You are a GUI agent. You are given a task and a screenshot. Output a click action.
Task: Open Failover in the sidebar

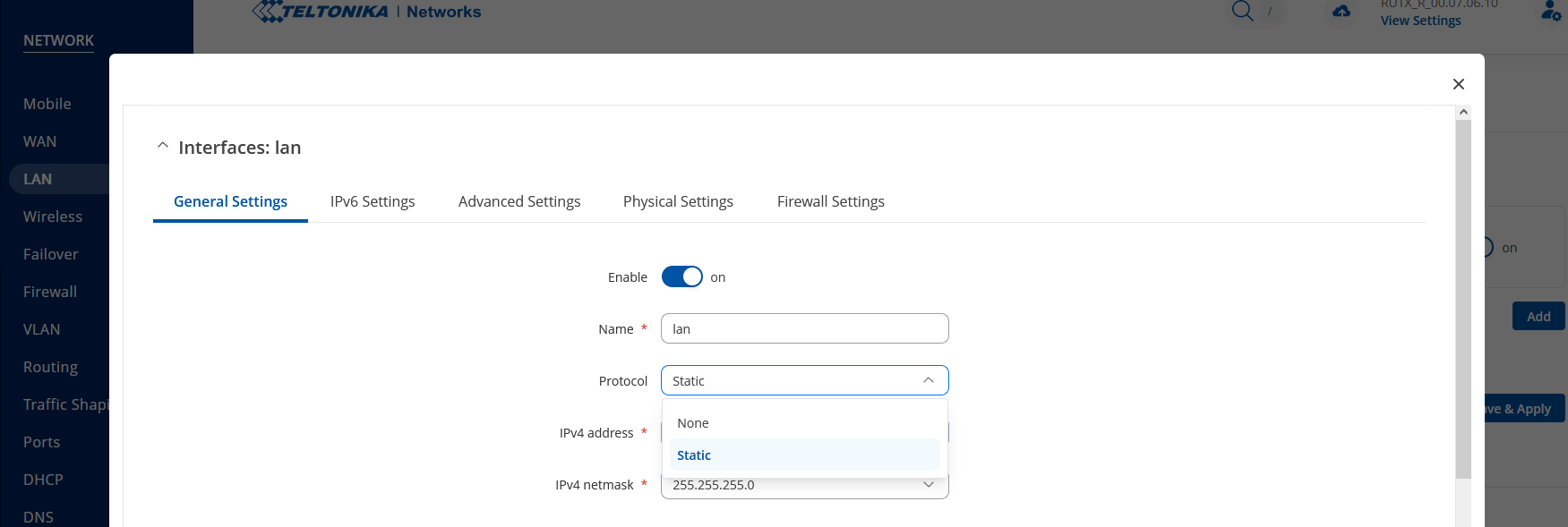click(x=51, y=254)
